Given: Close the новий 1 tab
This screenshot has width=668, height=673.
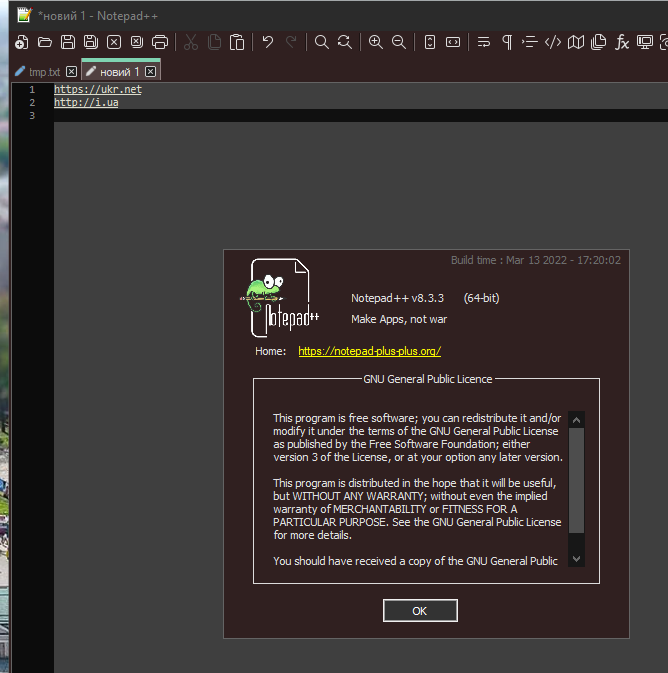Looking at the screenshot, I should coord(150,72).
